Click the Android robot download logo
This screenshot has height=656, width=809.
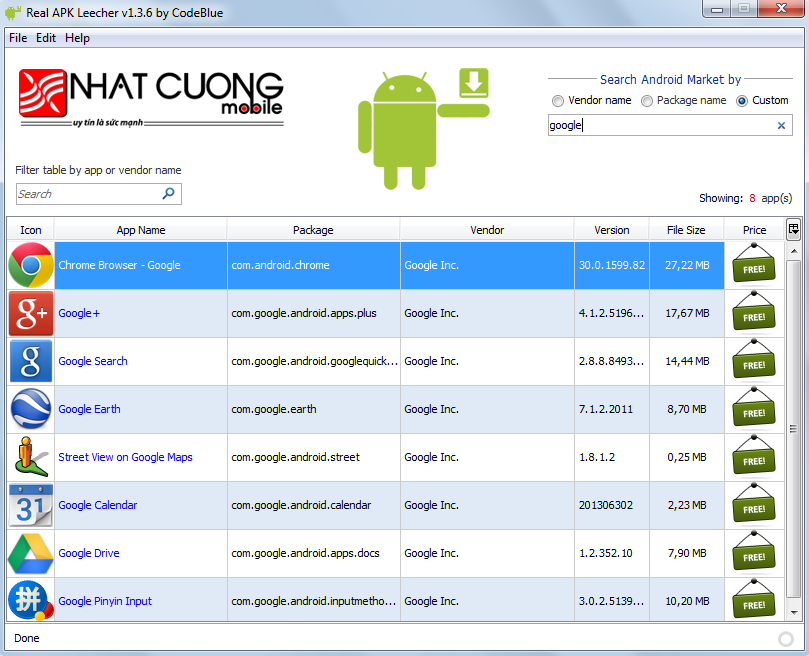pyautogui.click(x=424, y=129)
